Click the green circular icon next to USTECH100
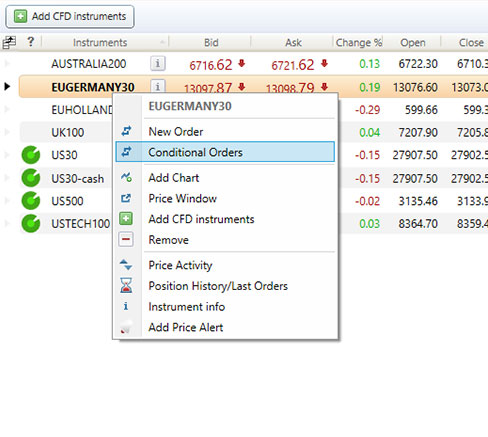Viewport: 488px width, 437px height. 31,223
